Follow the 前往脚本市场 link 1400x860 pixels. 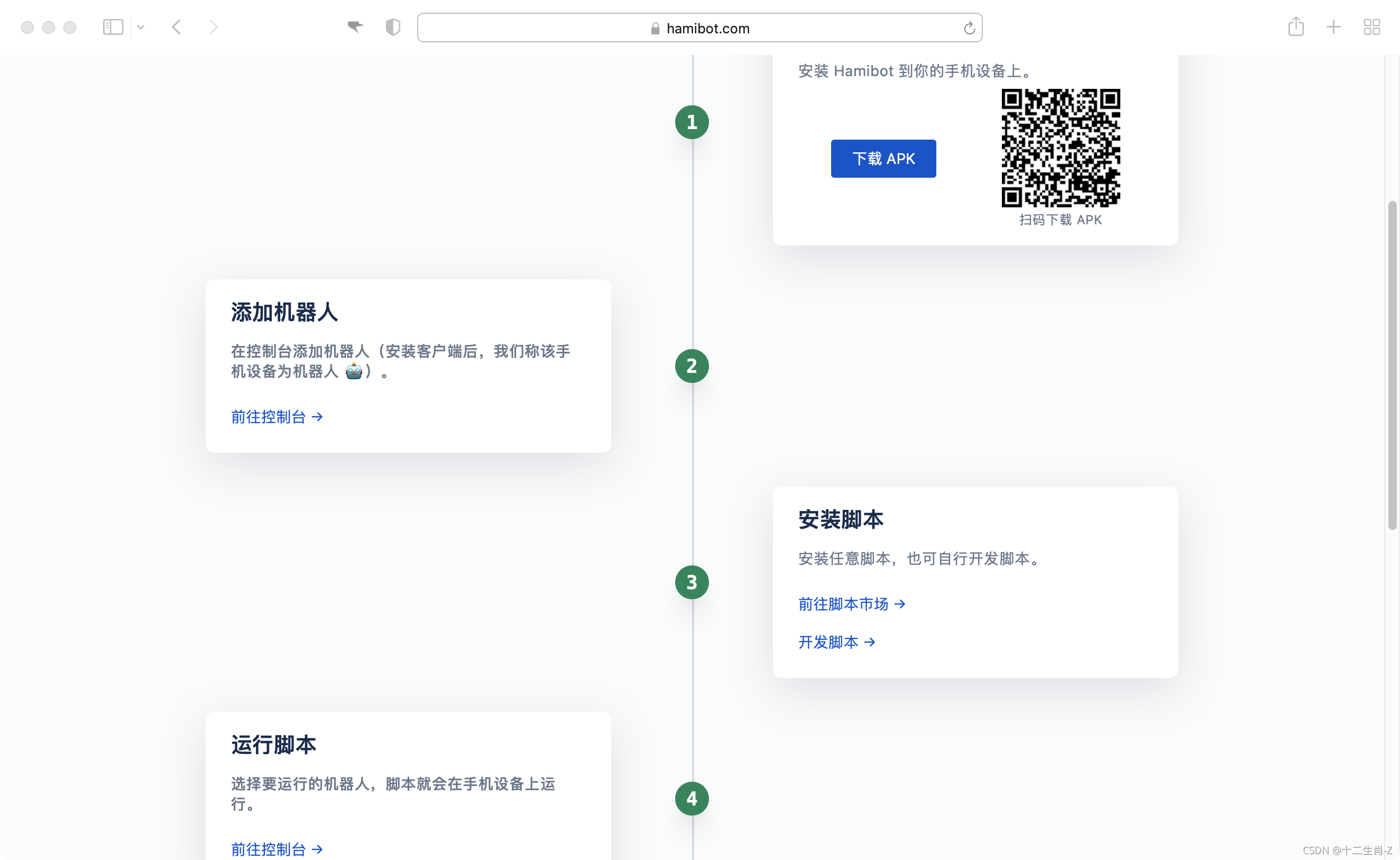(852, 604)
